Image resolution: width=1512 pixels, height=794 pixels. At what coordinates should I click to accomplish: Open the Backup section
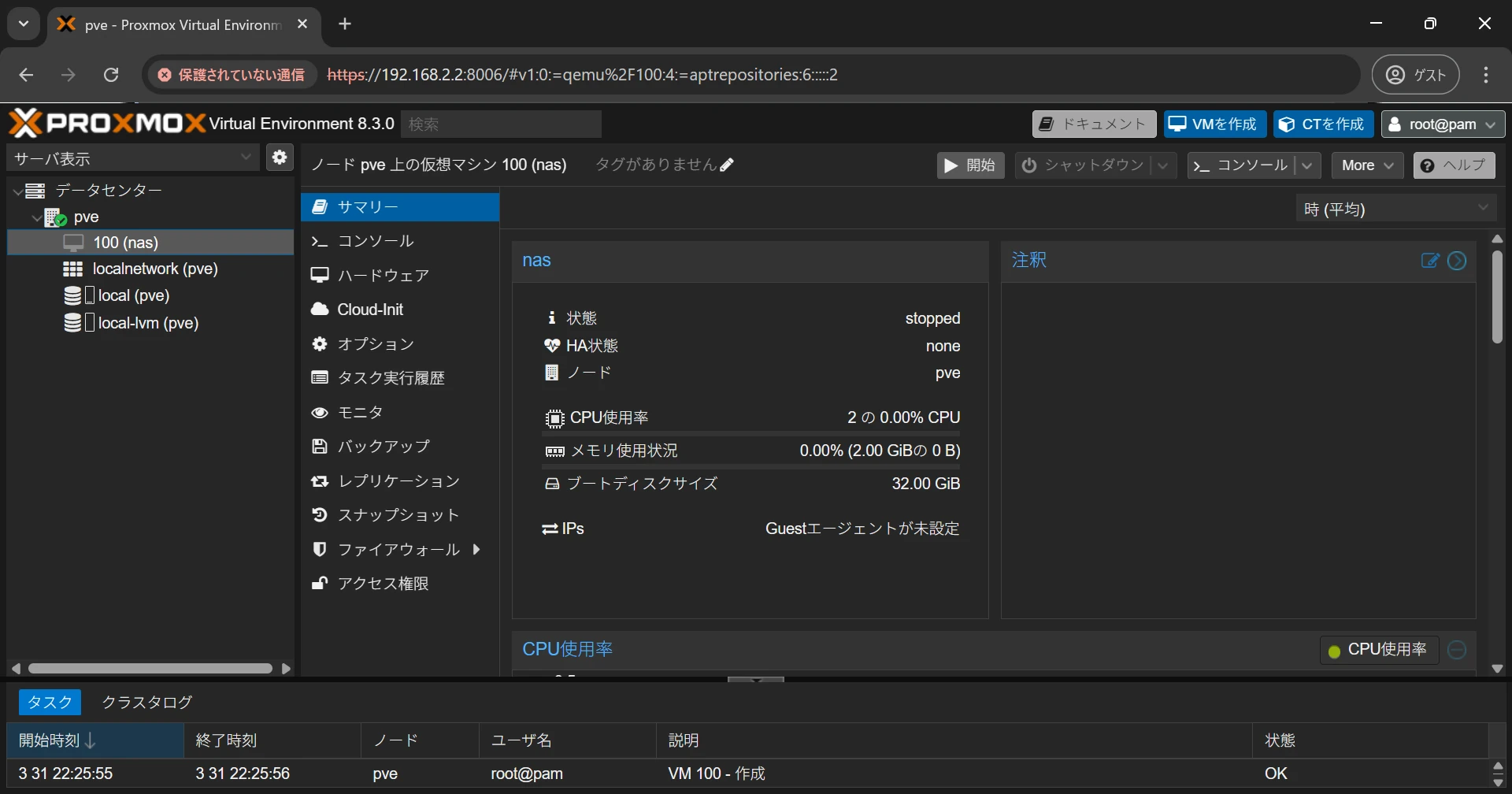click(400, 447)
